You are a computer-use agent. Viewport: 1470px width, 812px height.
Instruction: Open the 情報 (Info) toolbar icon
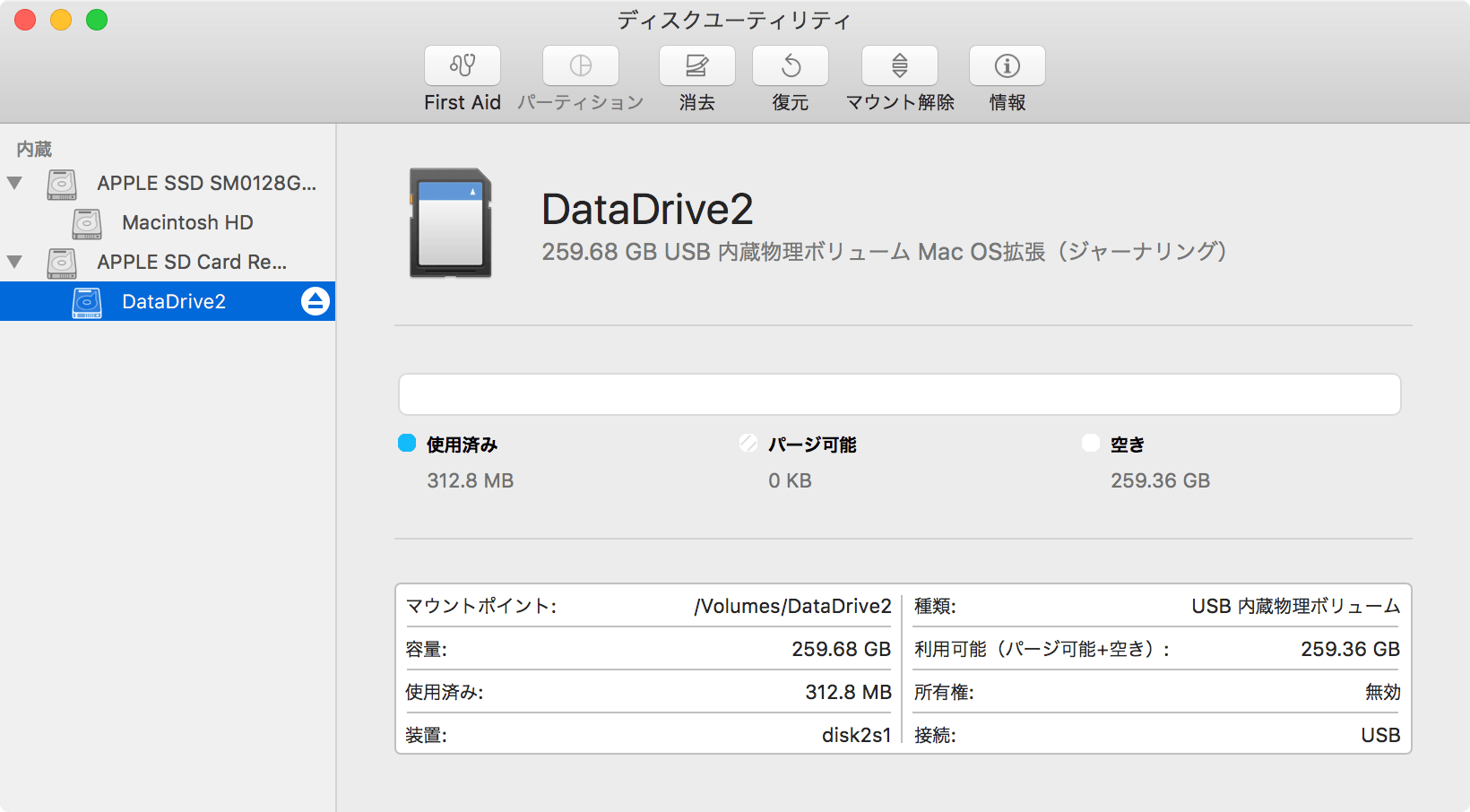click(x=1007, y=65)
